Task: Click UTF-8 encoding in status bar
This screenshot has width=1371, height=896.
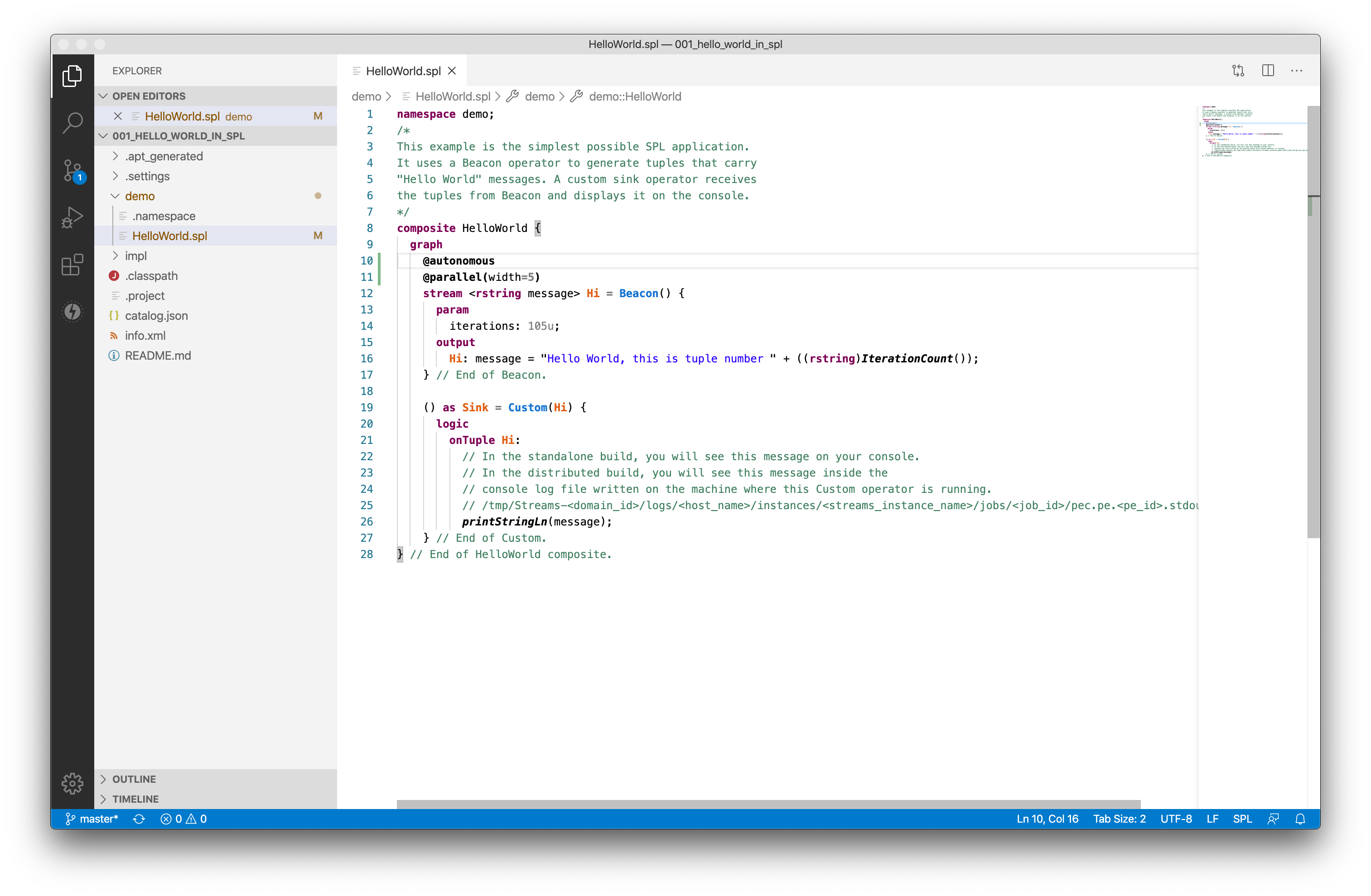Action: [x=1176, y=818]
